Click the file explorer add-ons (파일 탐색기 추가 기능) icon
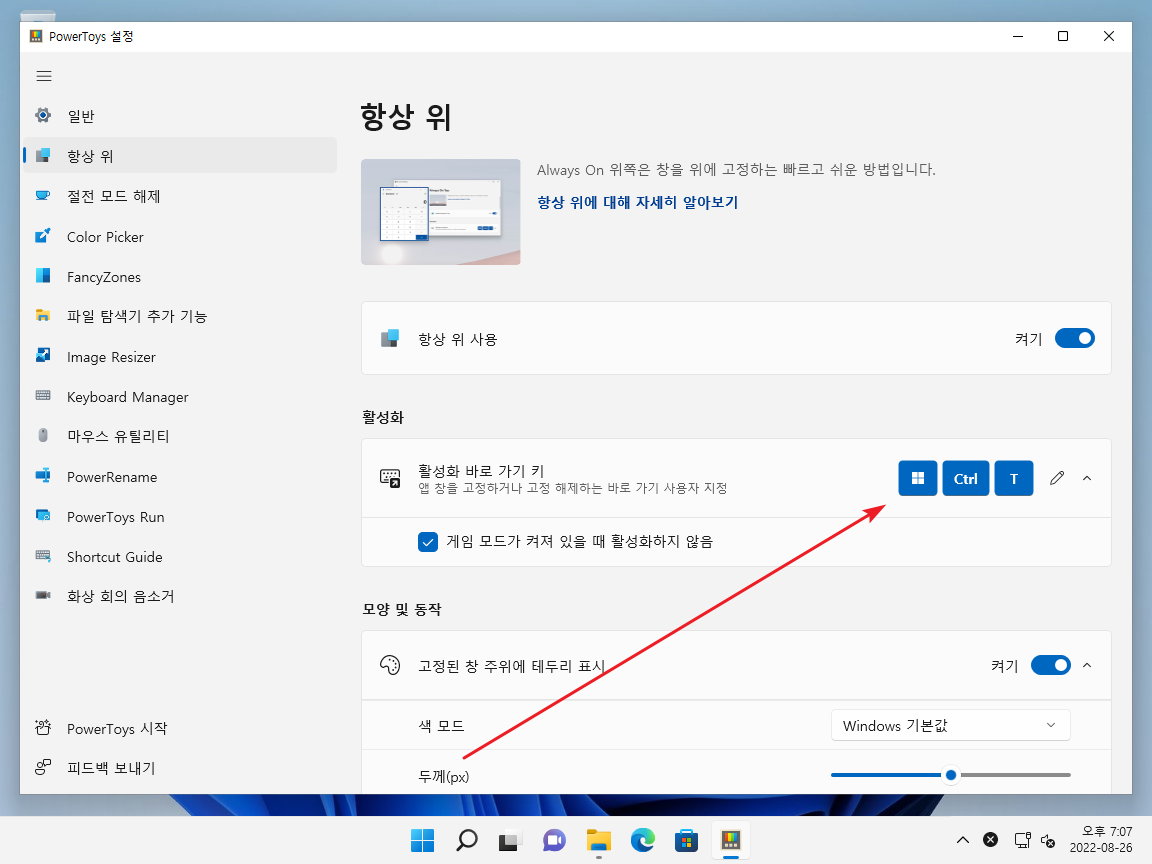Image resolution: width=1152 pixels, height=864 pixels. point(43,316)
